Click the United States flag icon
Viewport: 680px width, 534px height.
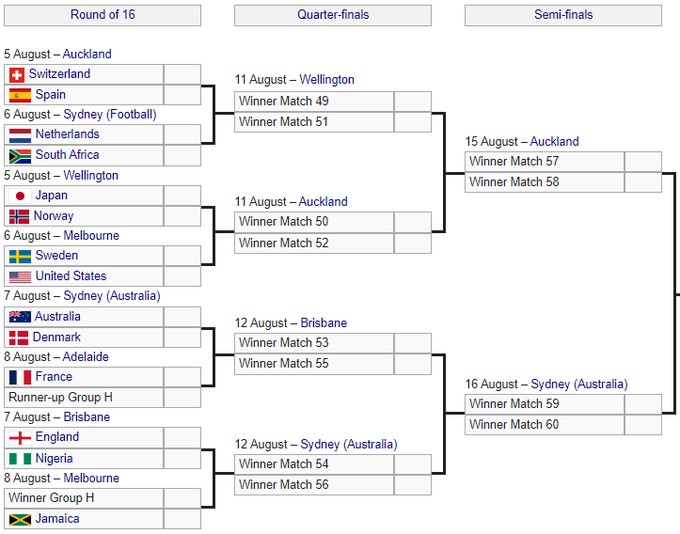tap(19, 277)
